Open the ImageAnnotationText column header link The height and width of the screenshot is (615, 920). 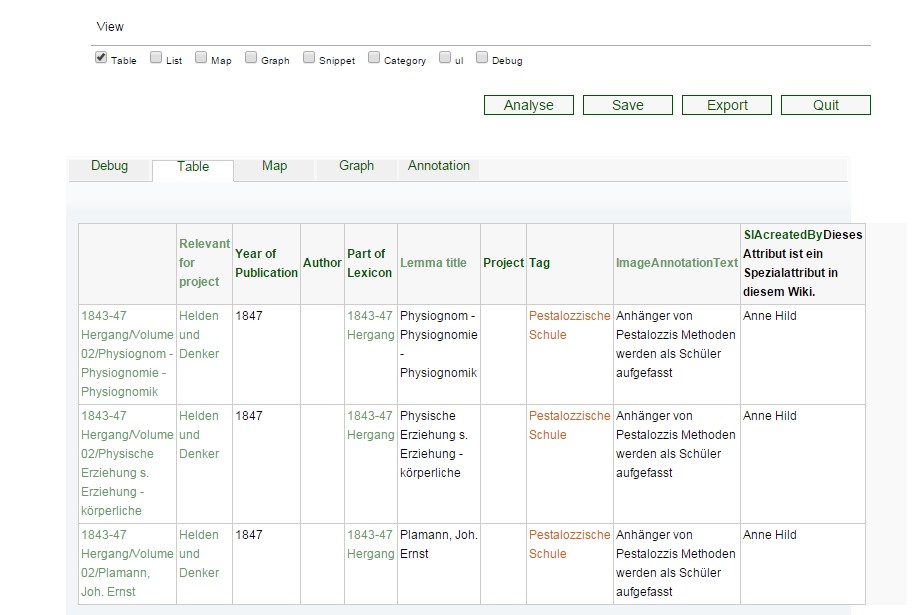(677, 263)
